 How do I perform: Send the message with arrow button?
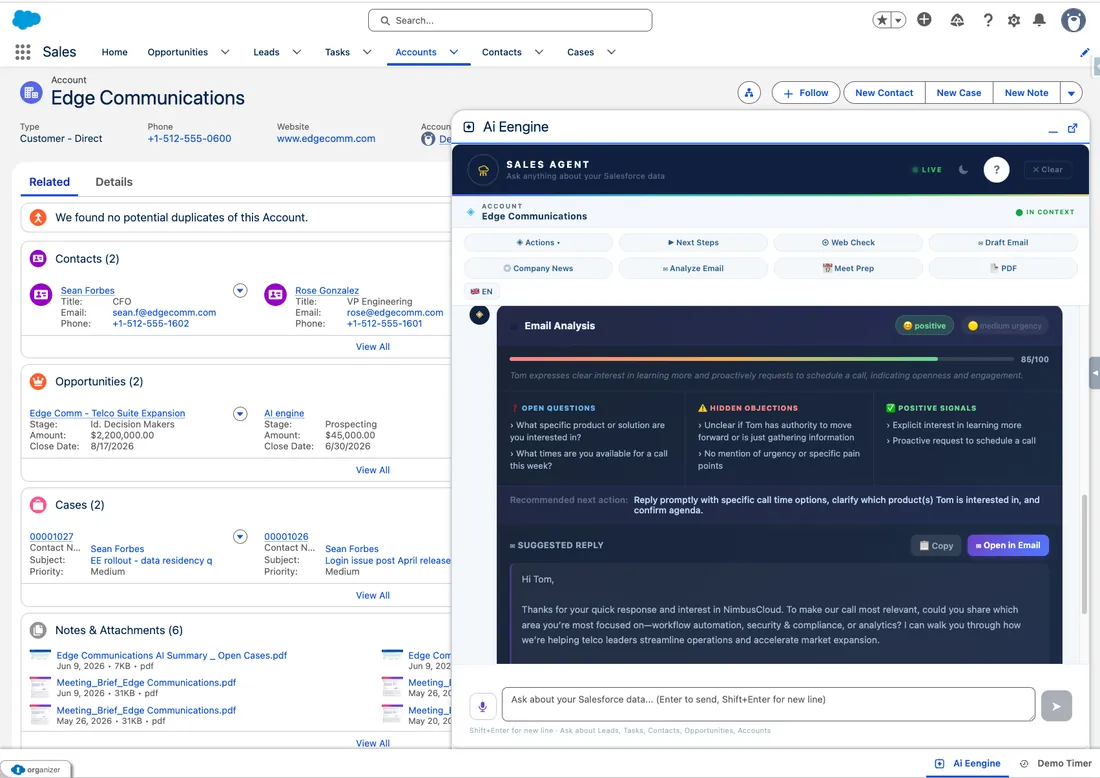[1057, 706]
